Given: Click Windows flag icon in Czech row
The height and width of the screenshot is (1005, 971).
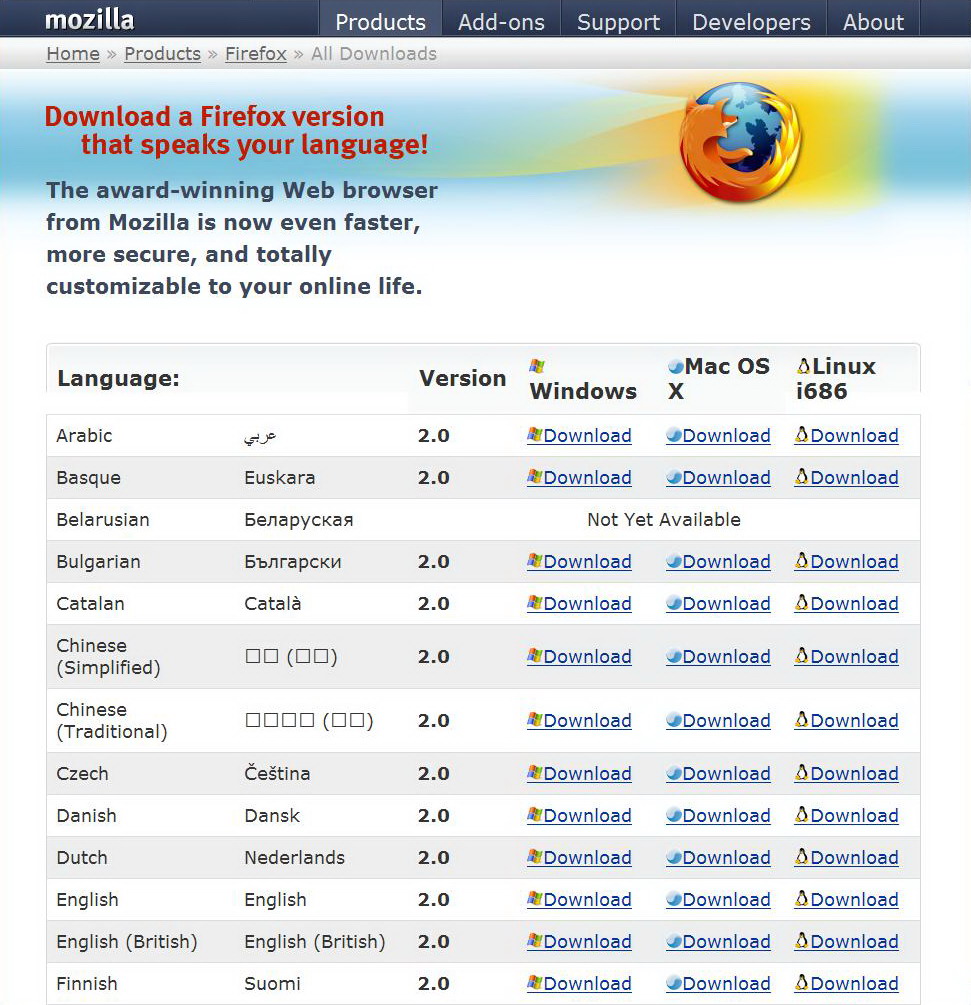Looking at the screenshot, I should click(x=535, y=773).
